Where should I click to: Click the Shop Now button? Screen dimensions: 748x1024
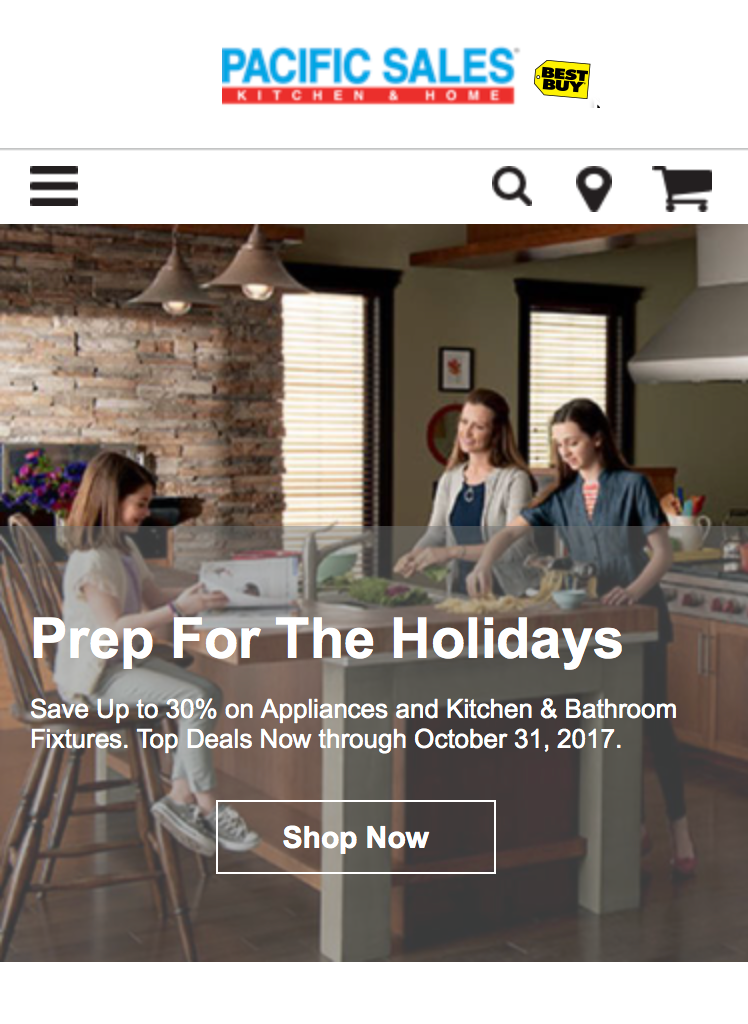[355, 837]
